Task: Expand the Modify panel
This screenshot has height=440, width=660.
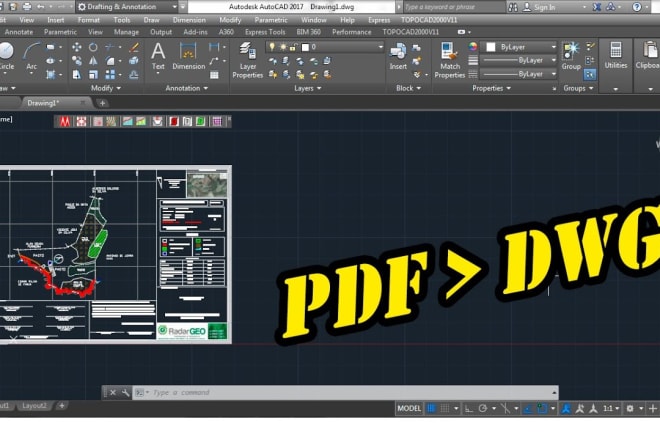Action: [106, 88]
